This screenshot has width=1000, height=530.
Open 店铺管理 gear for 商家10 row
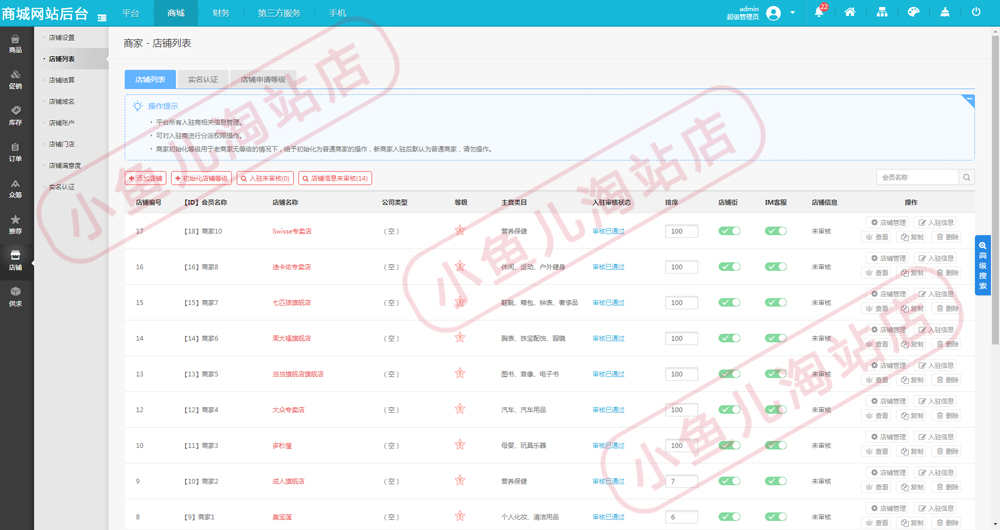pyautogui.click(x=888, y=223)
